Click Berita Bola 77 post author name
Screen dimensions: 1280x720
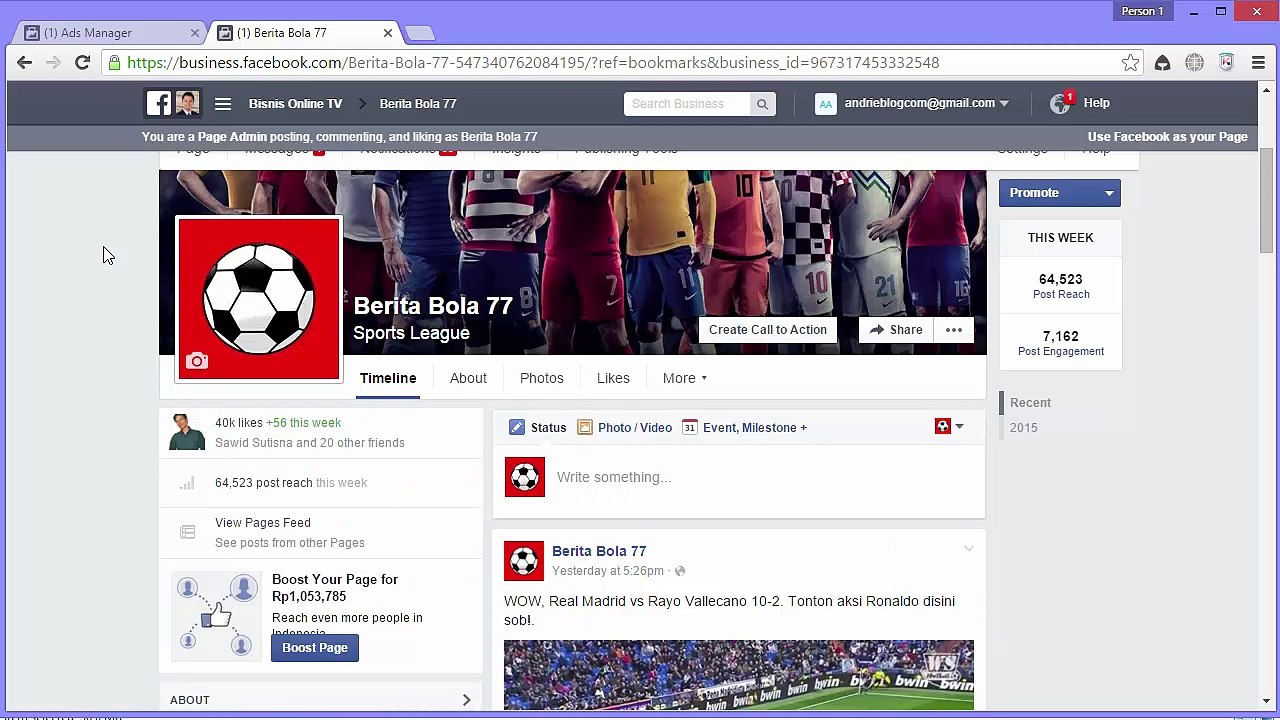click(x=599, y=551)
